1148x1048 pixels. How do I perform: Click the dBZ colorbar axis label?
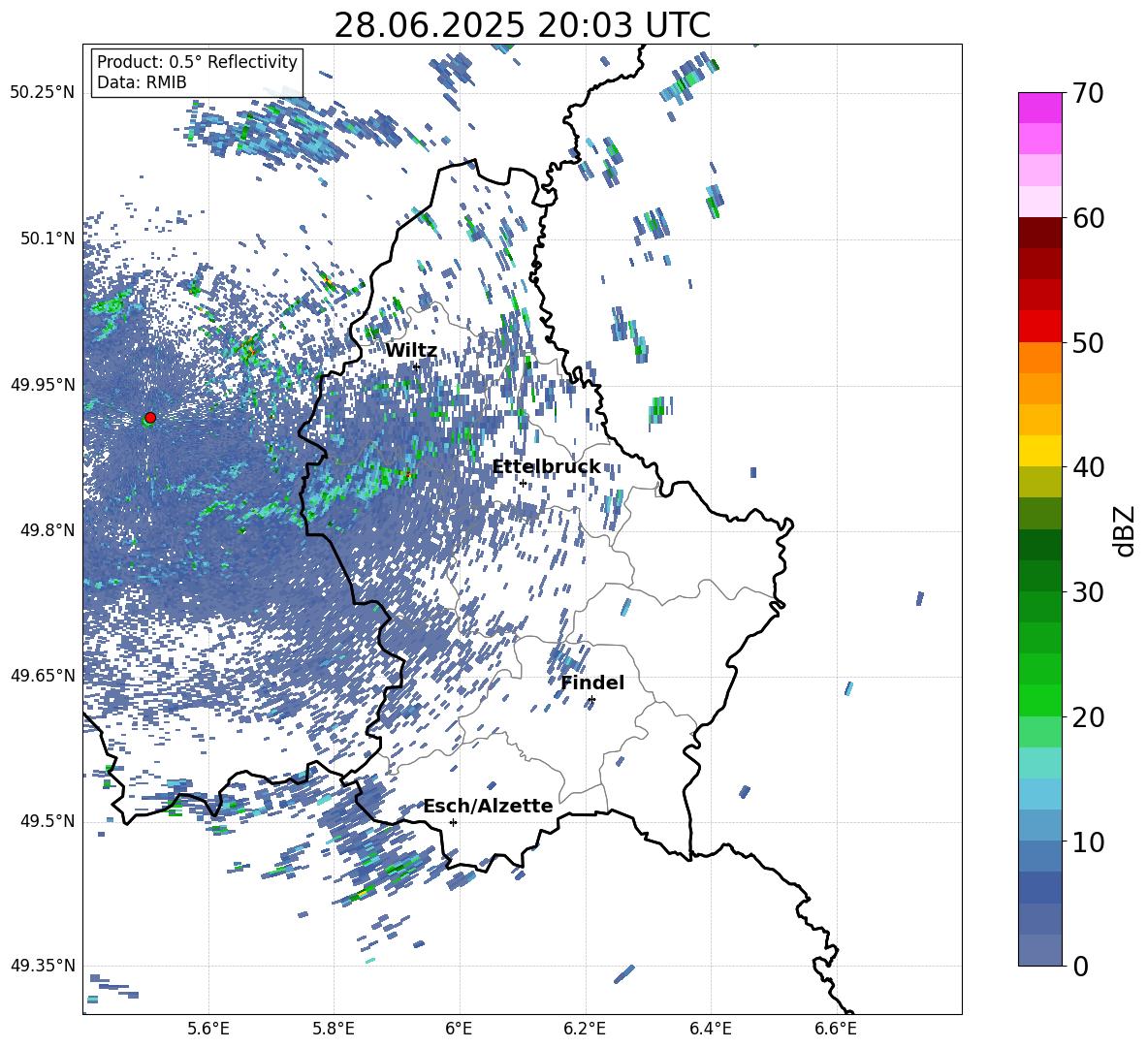click(1126, 530)
